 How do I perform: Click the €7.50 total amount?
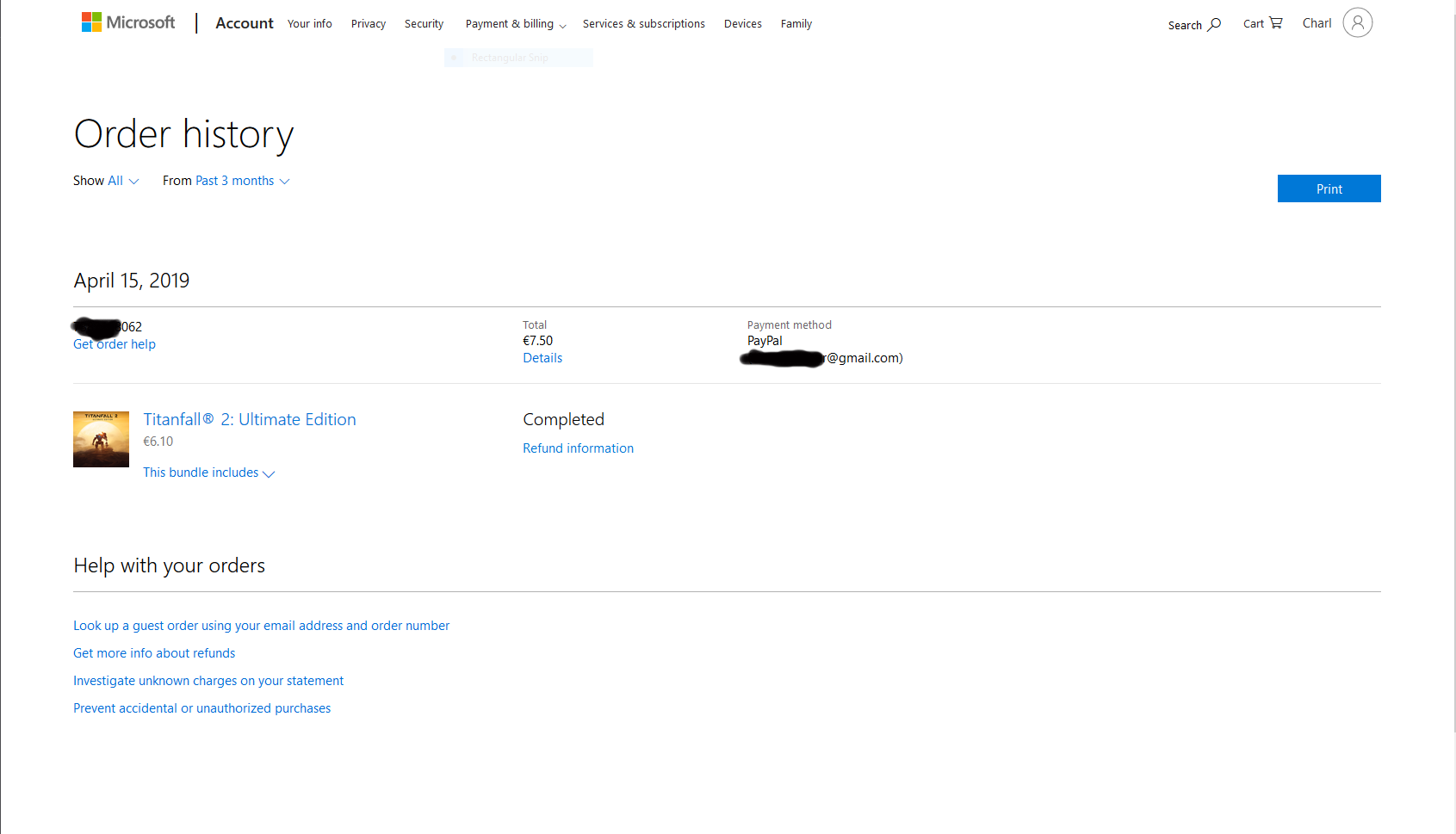click(x=538, y=341)
